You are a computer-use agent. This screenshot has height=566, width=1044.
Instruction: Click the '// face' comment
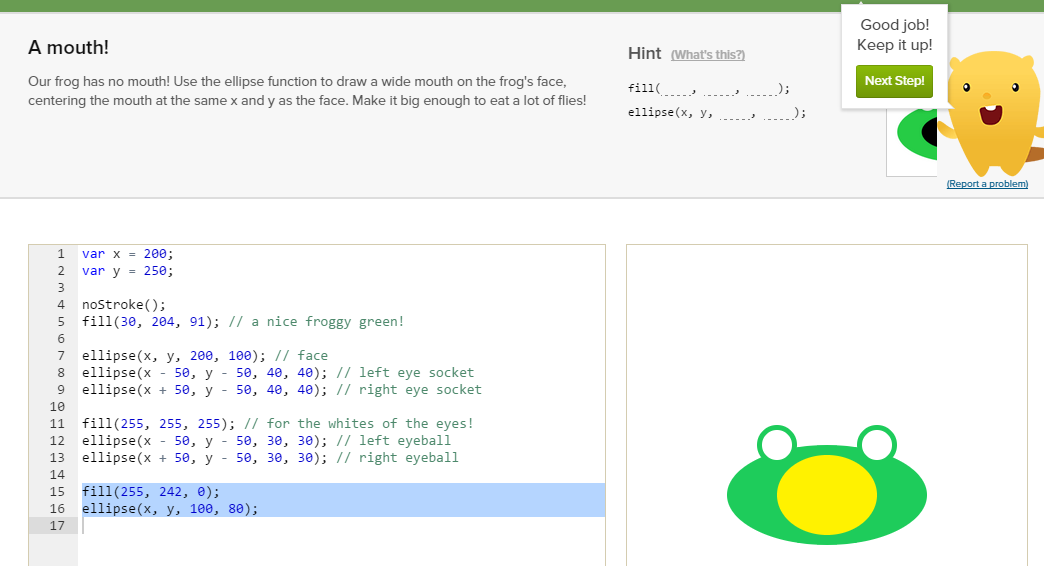pos(301,356)
